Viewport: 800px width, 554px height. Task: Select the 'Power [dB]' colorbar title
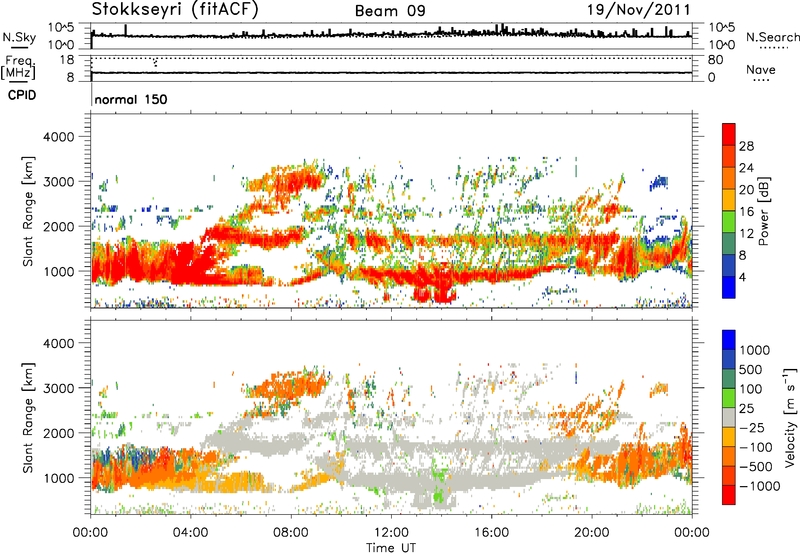pyautogui.click(x=763, y=211)
